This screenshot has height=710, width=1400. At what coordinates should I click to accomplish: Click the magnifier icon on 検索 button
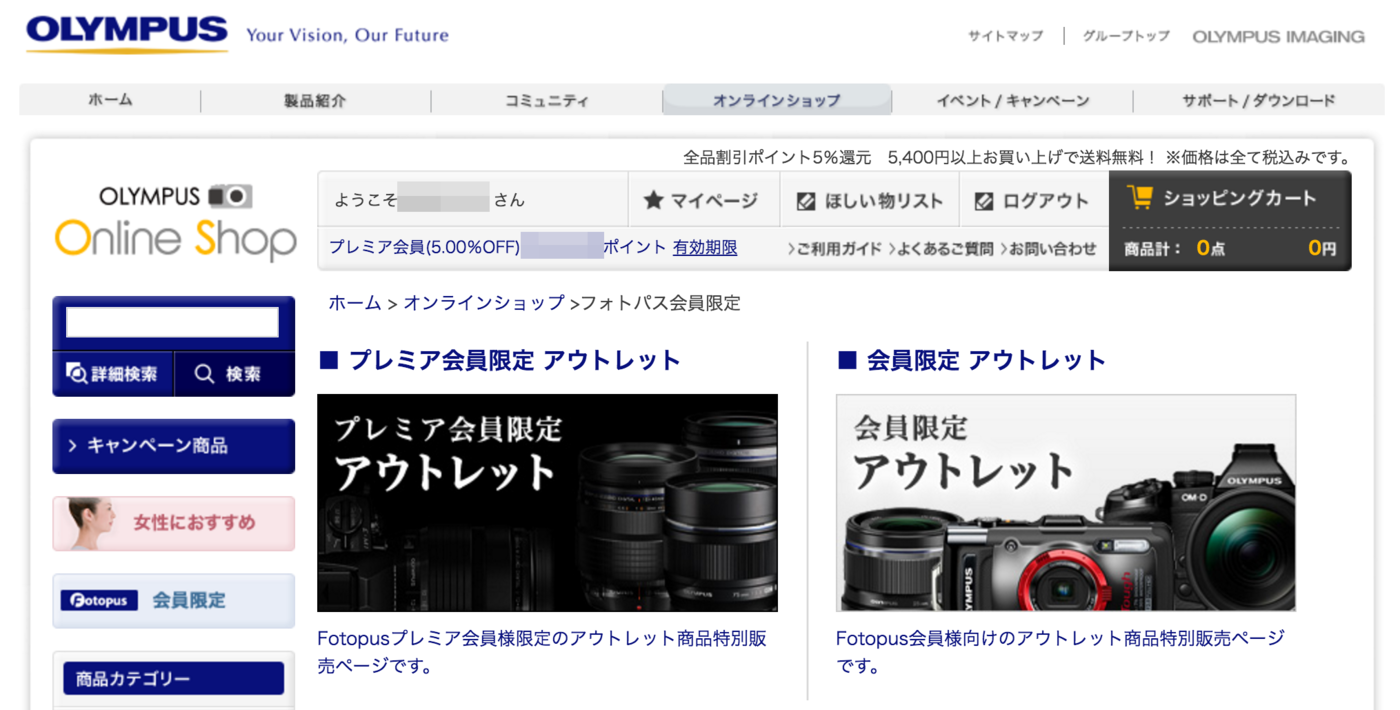pyautogui.click(x=204, y=374)
